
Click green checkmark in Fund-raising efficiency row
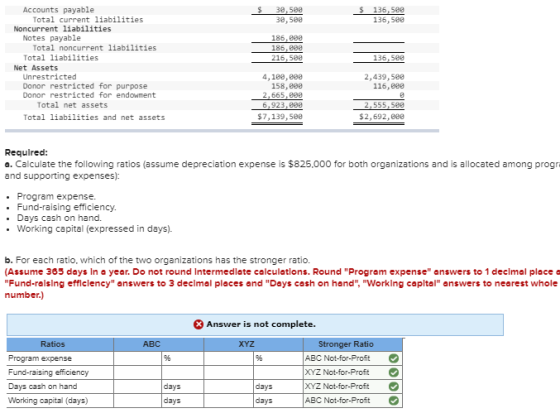pyautogui.click(x=394, y=372)
